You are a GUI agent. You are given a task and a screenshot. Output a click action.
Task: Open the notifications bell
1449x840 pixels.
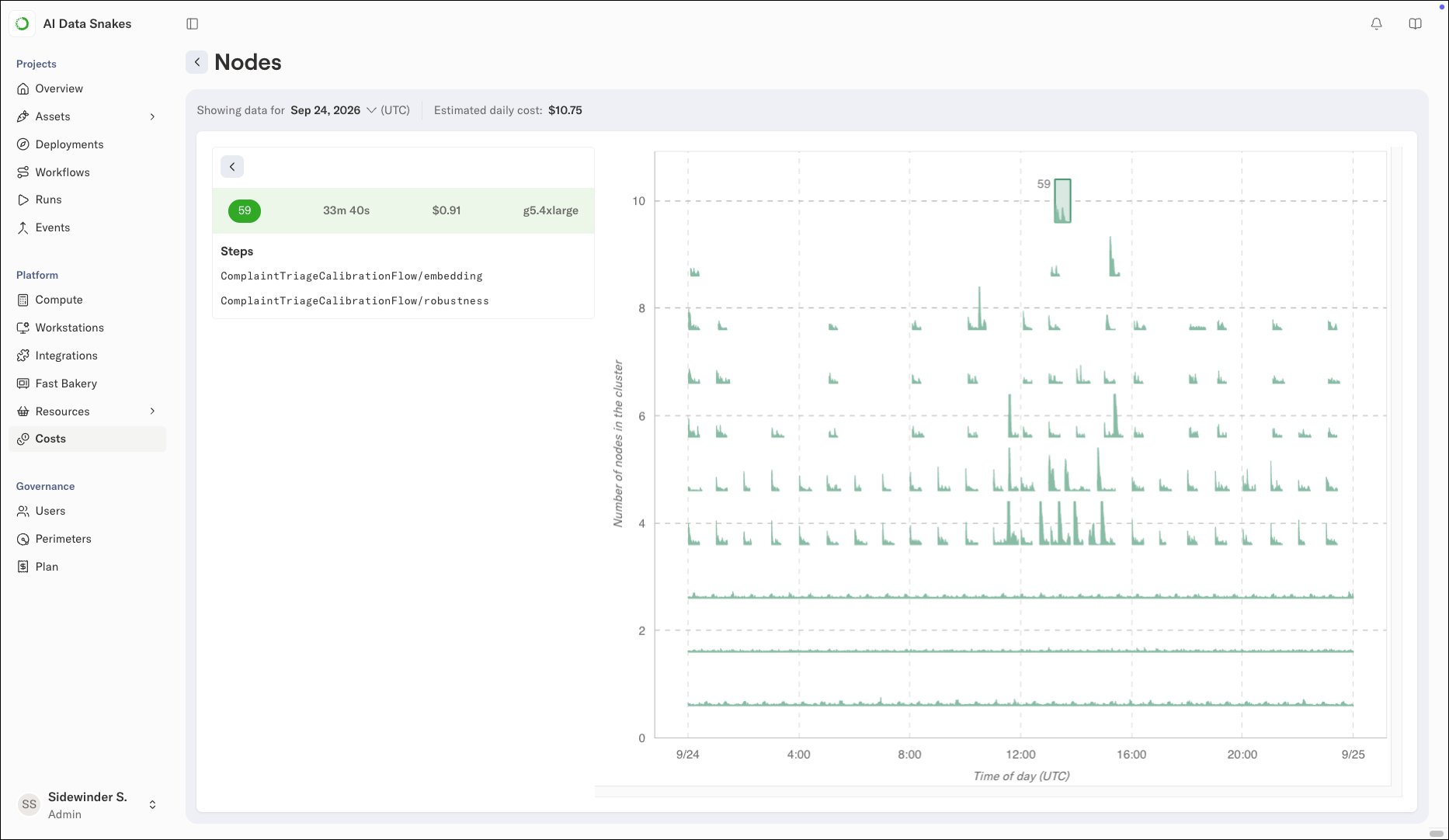[x=1376, y=24]
